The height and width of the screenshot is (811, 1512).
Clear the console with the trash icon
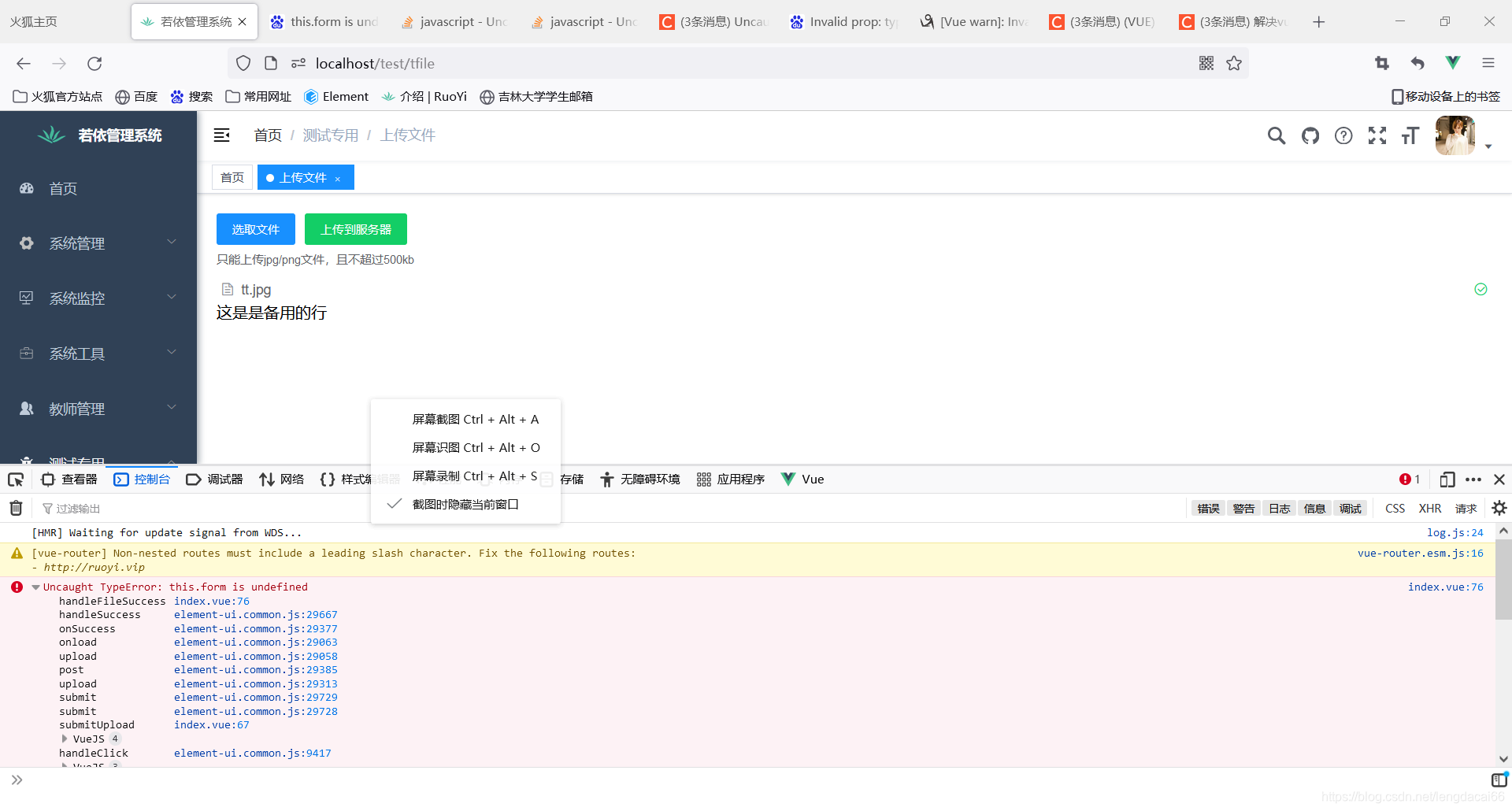pyautogui.click(x=16, y=508)
